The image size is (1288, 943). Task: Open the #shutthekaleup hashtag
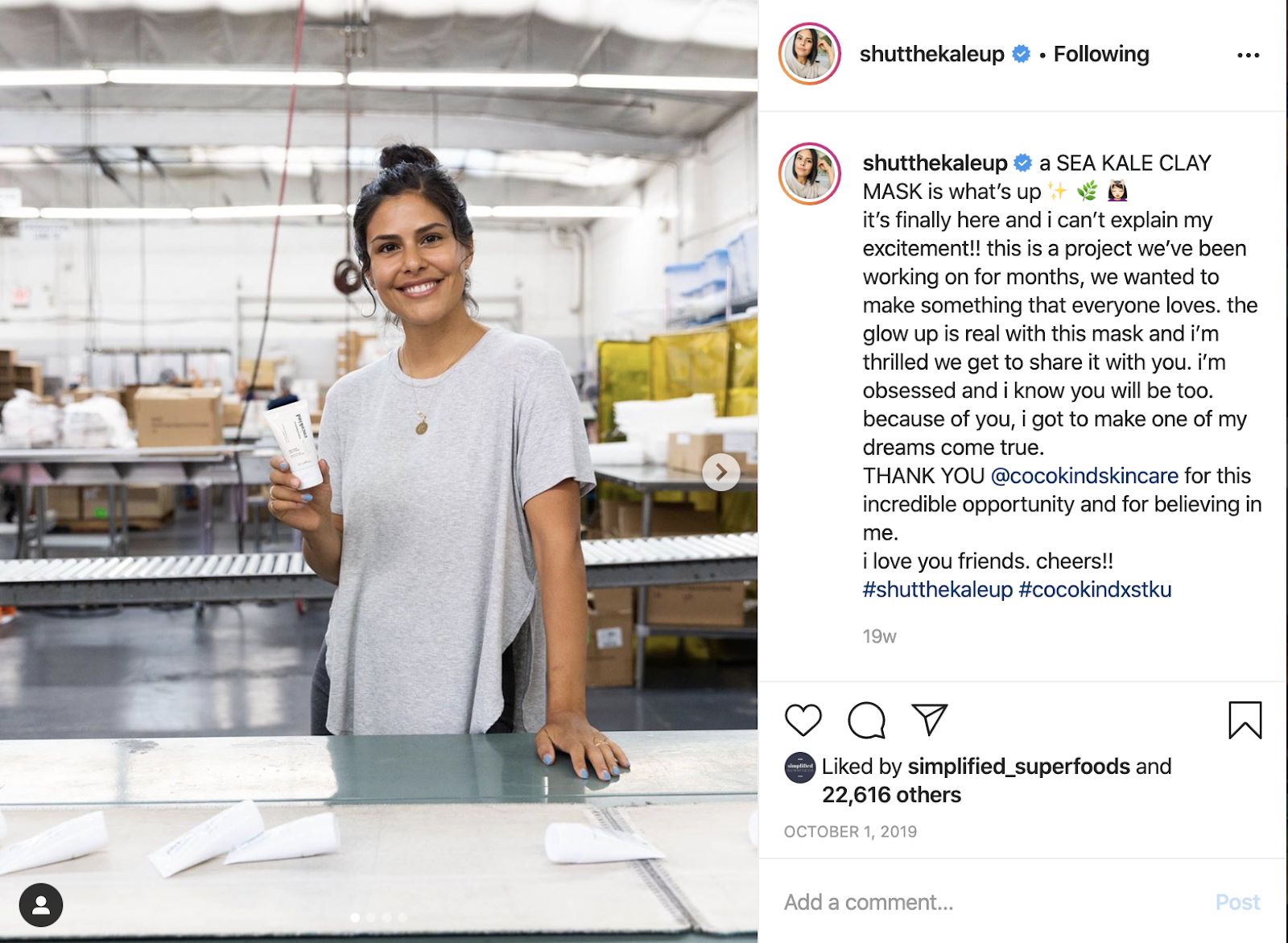click(938, 589)
